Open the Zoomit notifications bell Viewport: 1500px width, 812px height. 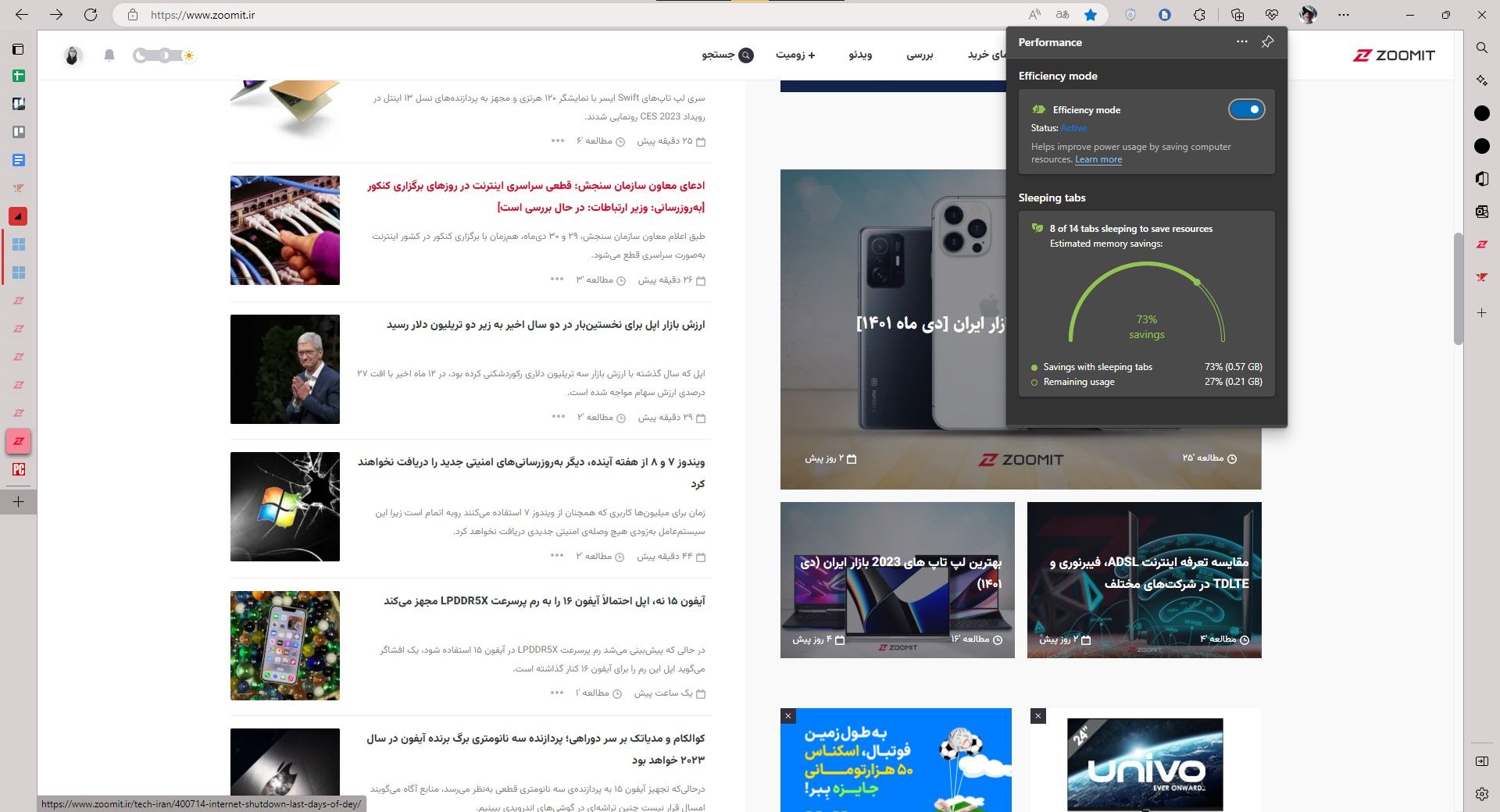click(x=109, y=55)
